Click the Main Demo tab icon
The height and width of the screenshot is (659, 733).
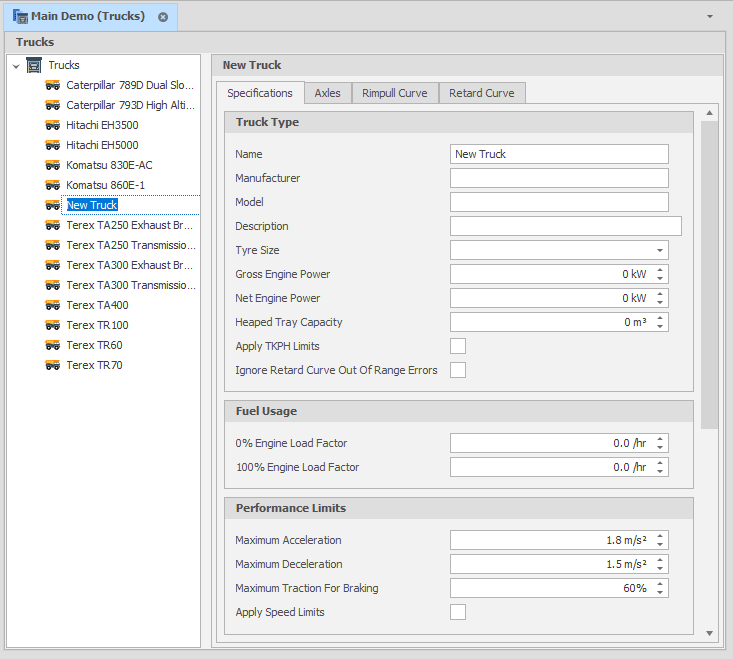pos(20,16)
